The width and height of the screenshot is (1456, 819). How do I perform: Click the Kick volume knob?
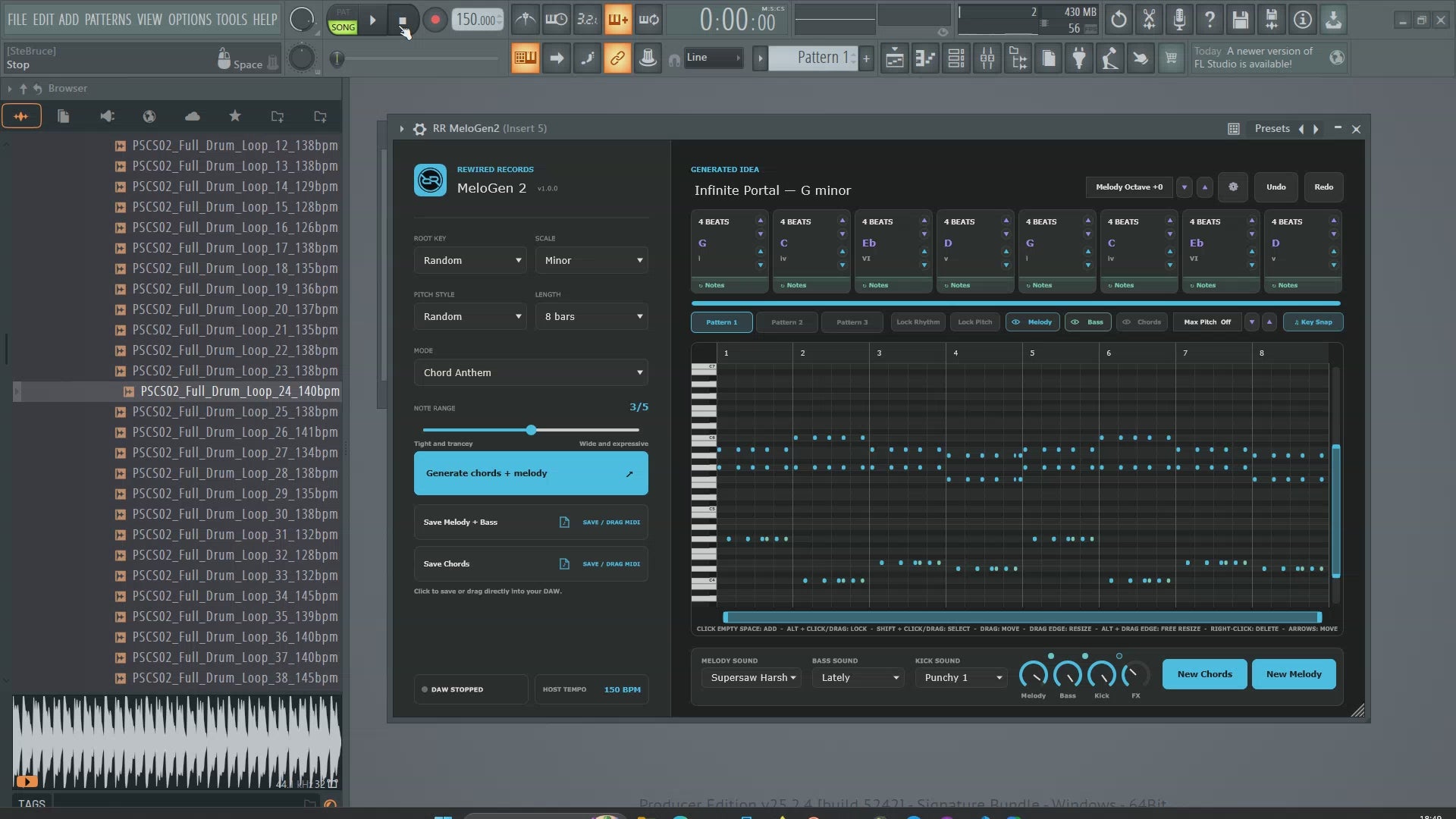(x=1102, y=675)
